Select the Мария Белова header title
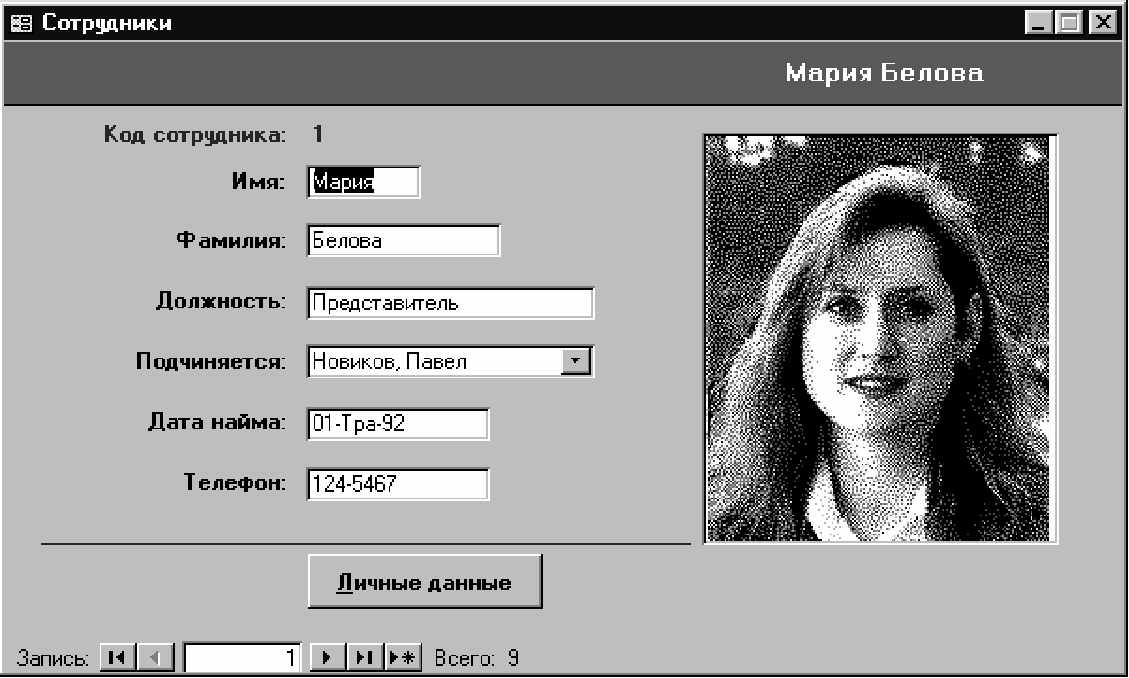Viewport: 1129px width, 678px height. coord(884,73)
